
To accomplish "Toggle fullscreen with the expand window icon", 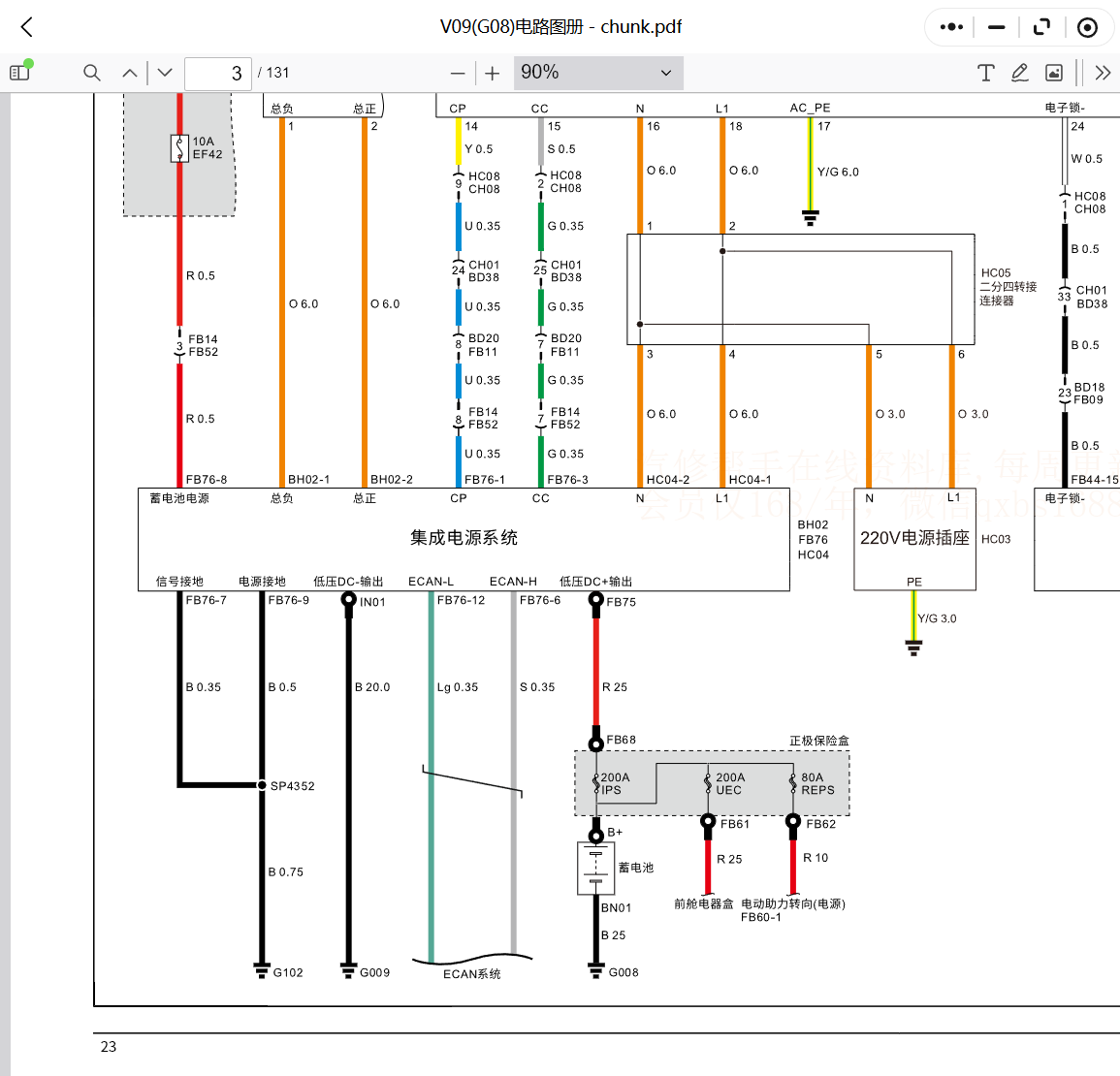I will click(x=1041, y=27).
